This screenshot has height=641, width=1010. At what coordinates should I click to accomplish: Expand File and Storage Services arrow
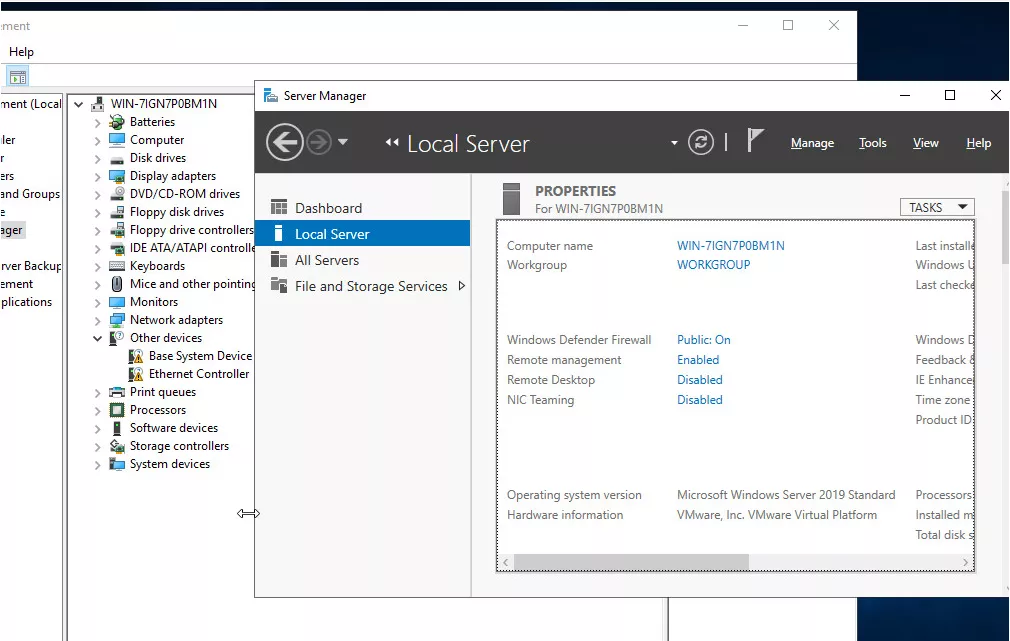click(461, 286)
